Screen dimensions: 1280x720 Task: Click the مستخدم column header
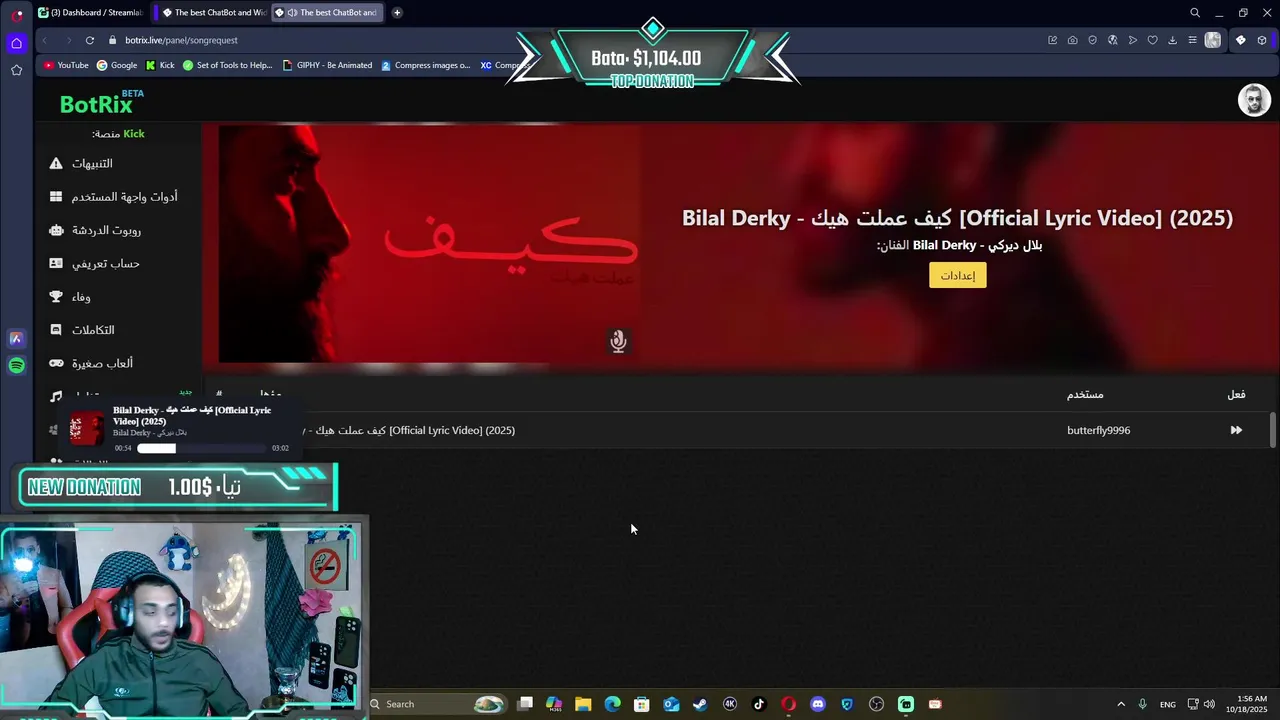[x=1085, y=394]
